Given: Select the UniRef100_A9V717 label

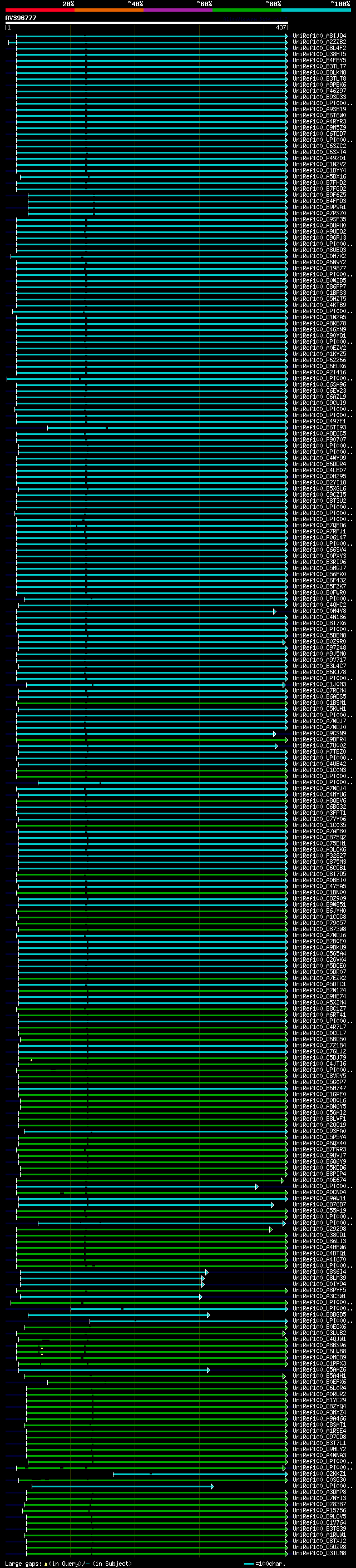Looking at the screenshot, I should 319,660.
